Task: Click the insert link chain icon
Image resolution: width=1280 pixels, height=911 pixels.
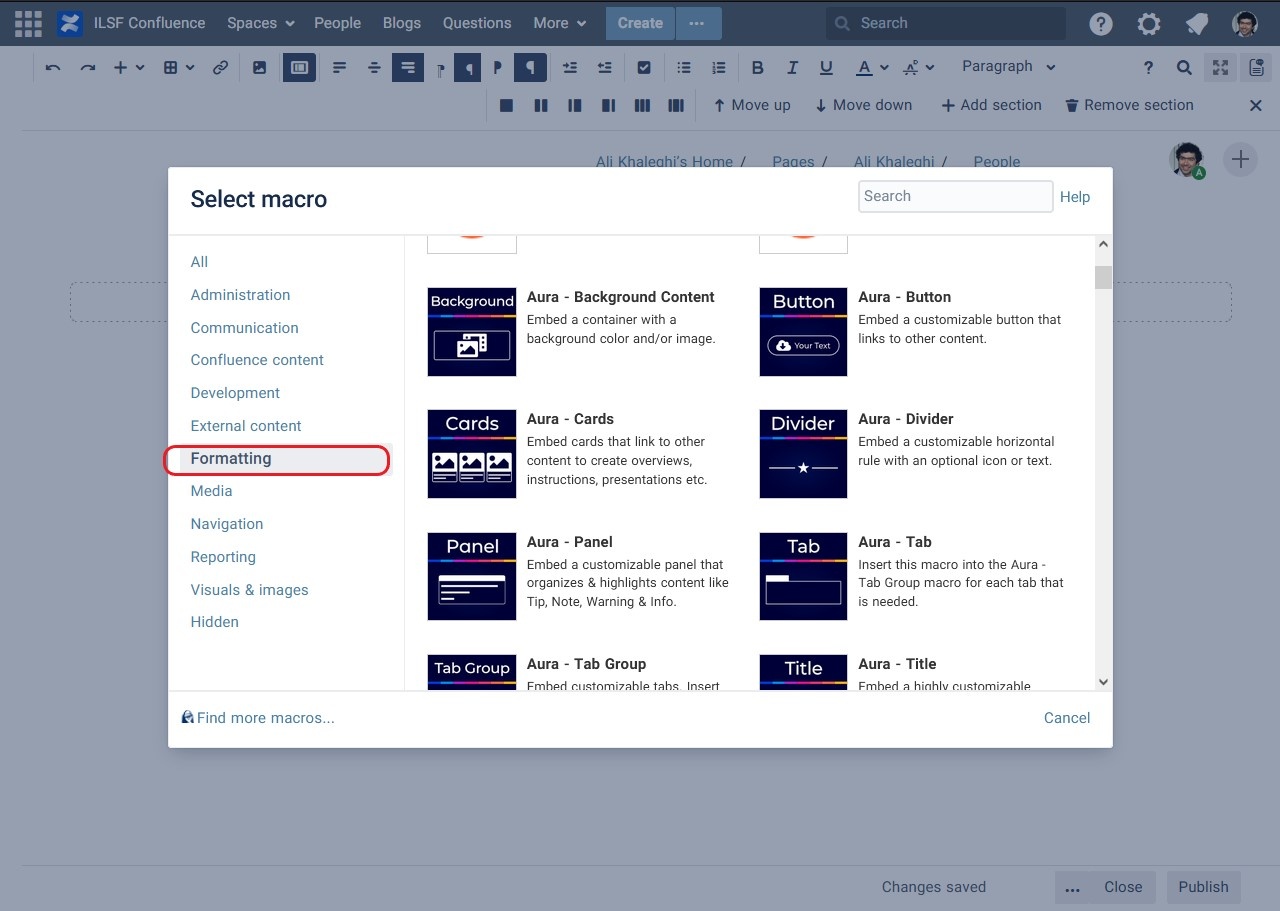Action: coord(220,68)
